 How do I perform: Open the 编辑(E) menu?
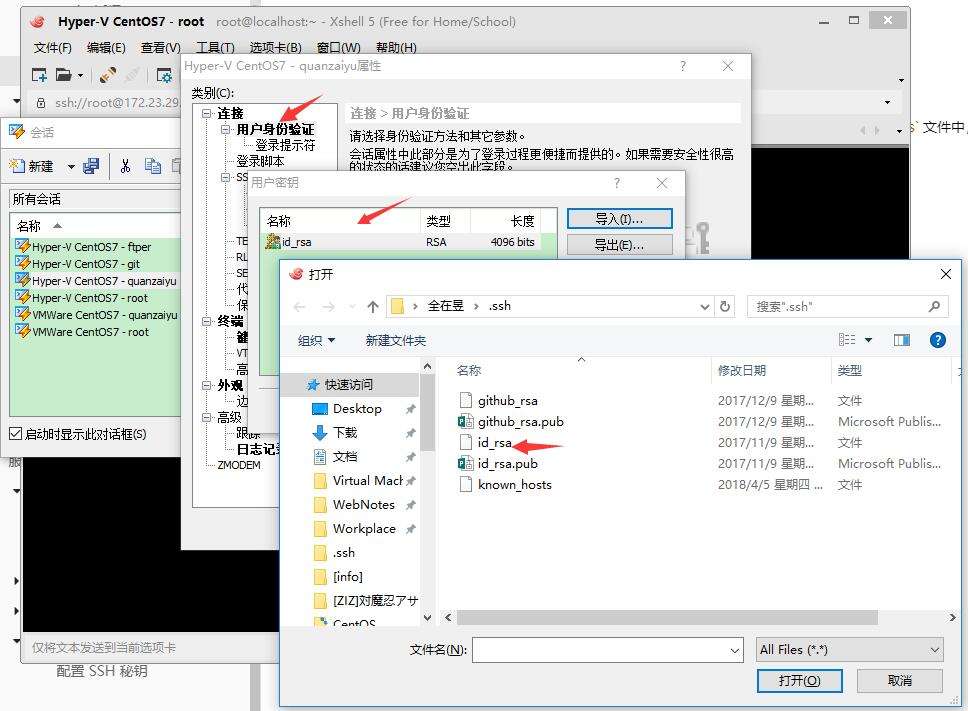click(x=106, y=48)
